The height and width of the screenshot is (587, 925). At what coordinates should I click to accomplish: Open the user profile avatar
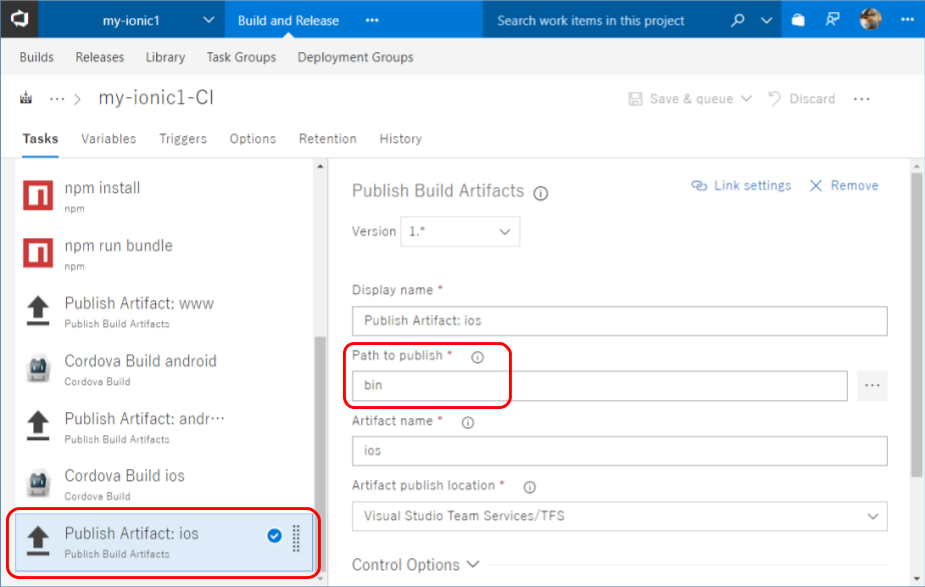point(870,19)
